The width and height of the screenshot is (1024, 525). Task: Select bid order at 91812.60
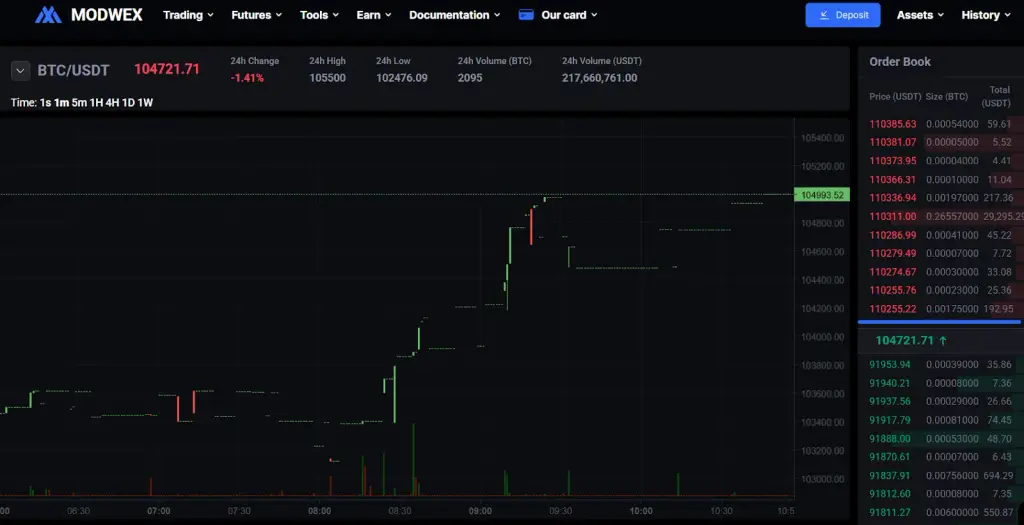tap(941, 494)
